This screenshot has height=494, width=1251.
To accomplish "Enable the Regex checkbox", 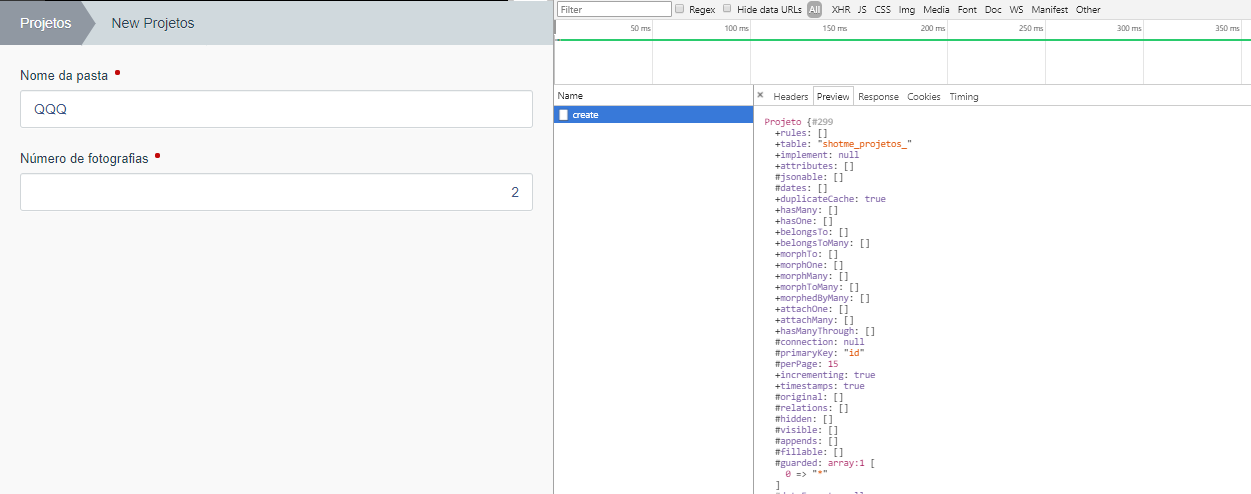I will (x=680, y=9).
